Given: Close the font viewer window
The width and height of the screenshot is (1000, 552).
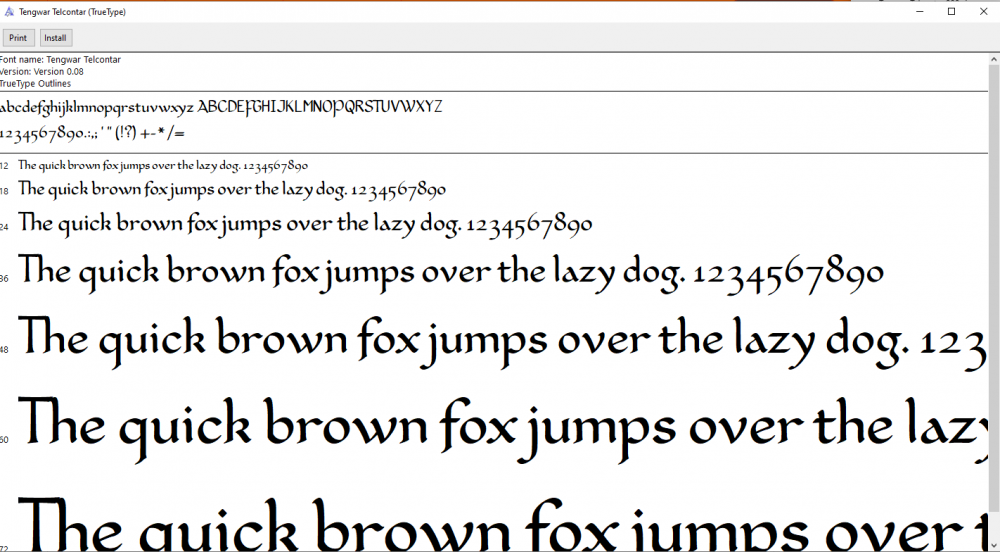Looking at the screenshot, I should (983, 11).
